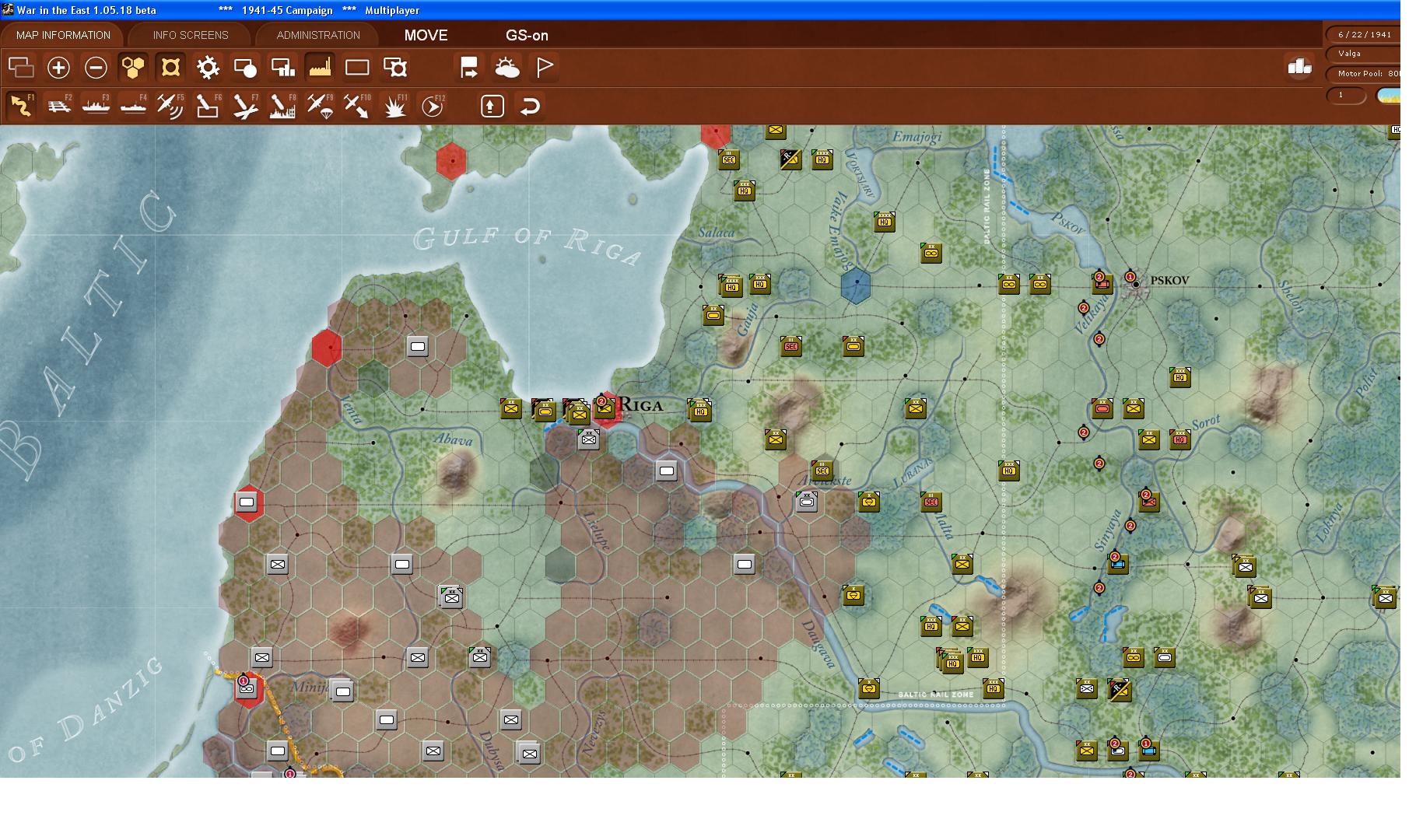
Task: Click the turn number 1 field
Action: tap(1347, 96)
